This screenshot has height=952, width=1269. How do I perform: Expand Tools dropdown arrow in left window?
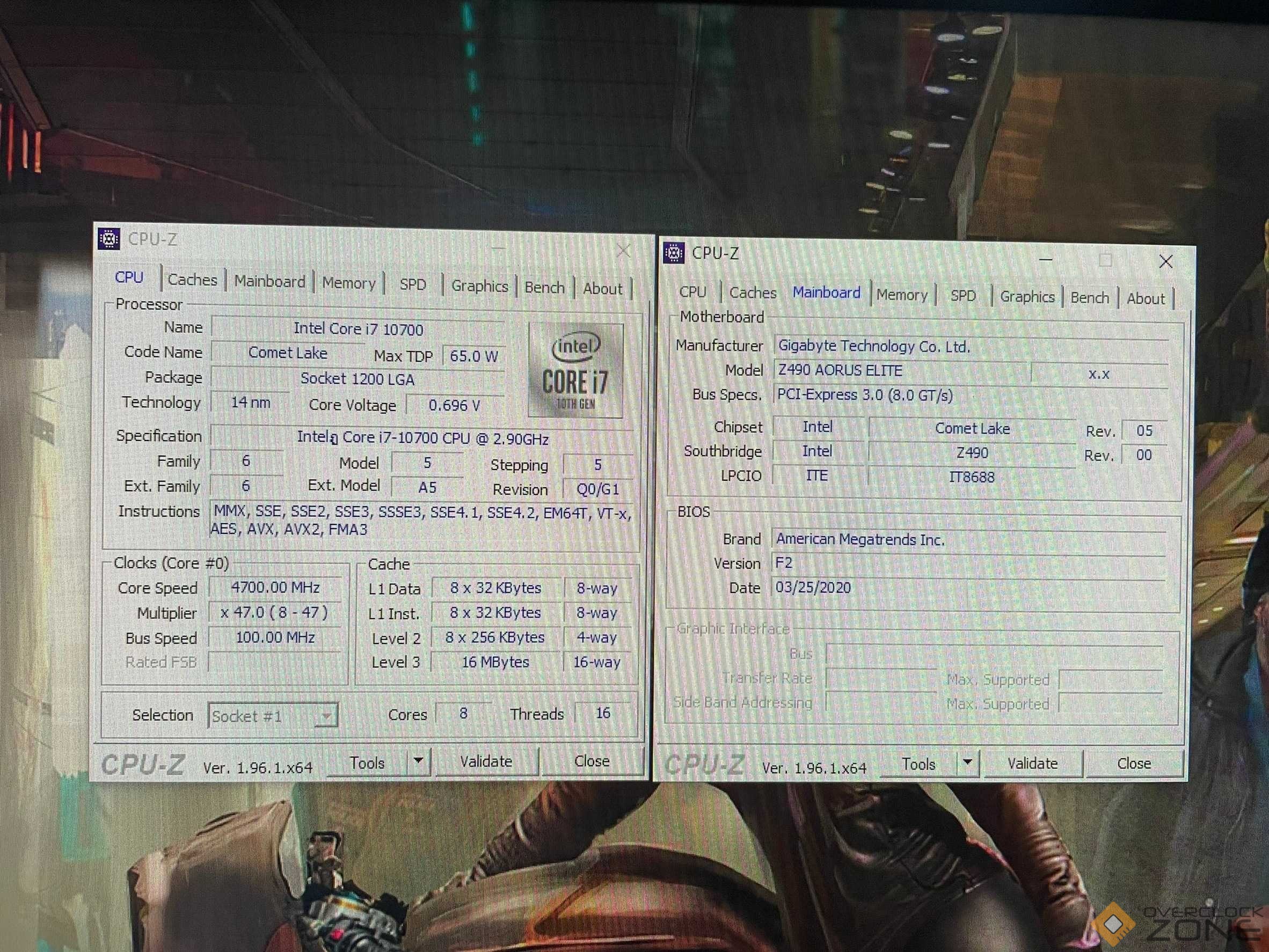[418, 761]
